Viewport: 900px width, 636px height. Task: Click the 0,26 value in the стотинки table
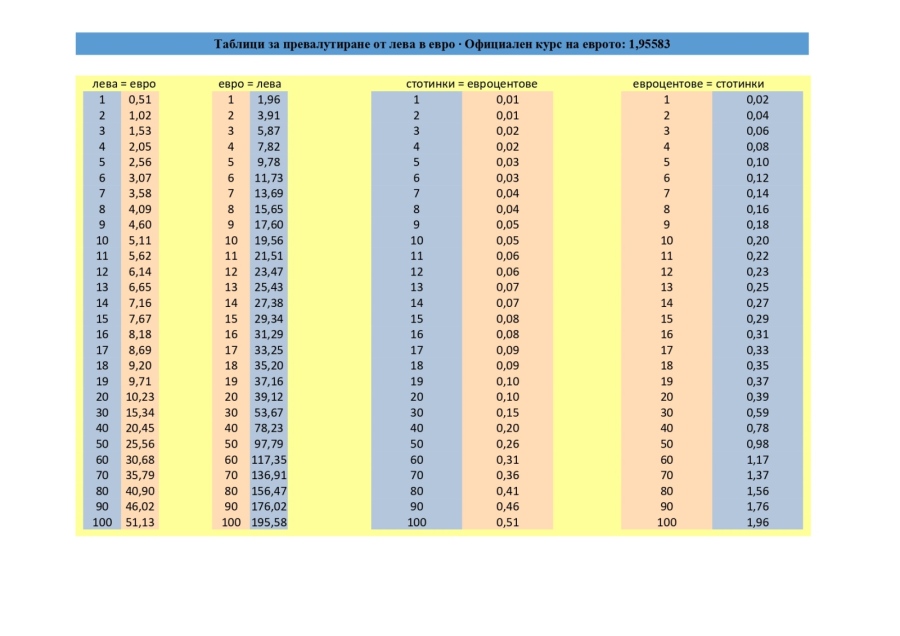pyautogui.click(x=508, y=443)
